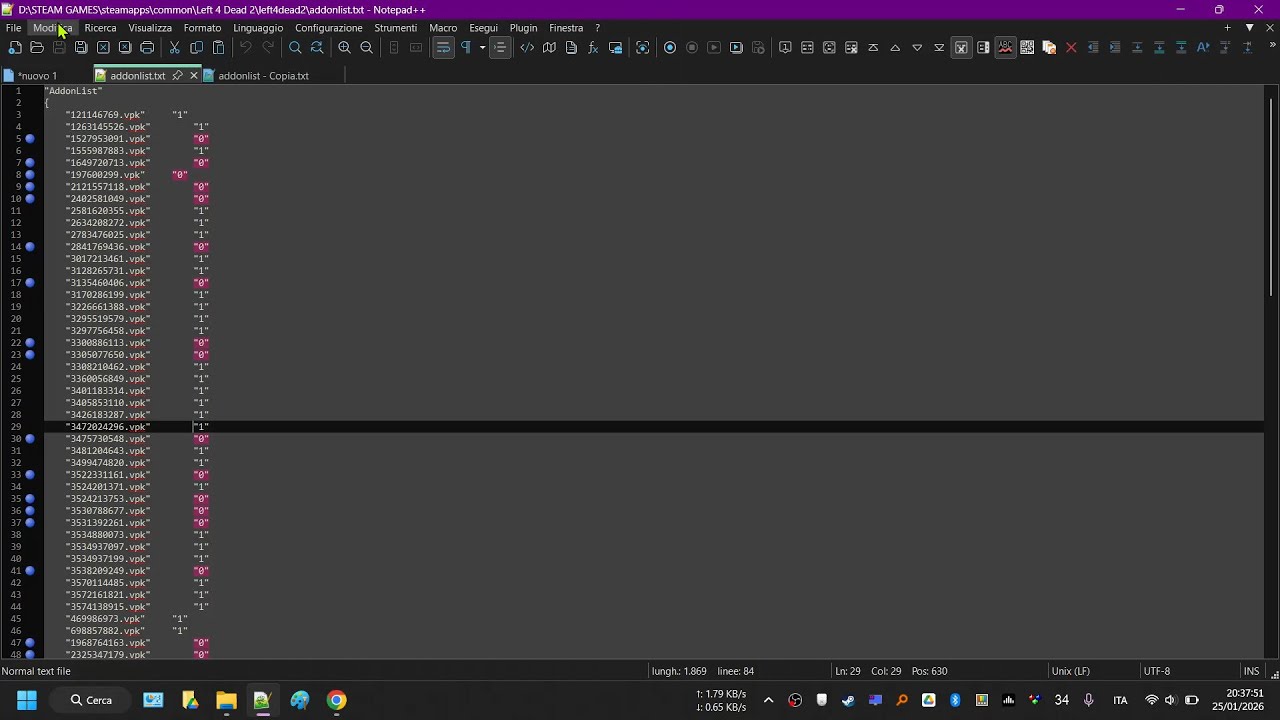Open the Strumenti menu

(x=395, y=28)
